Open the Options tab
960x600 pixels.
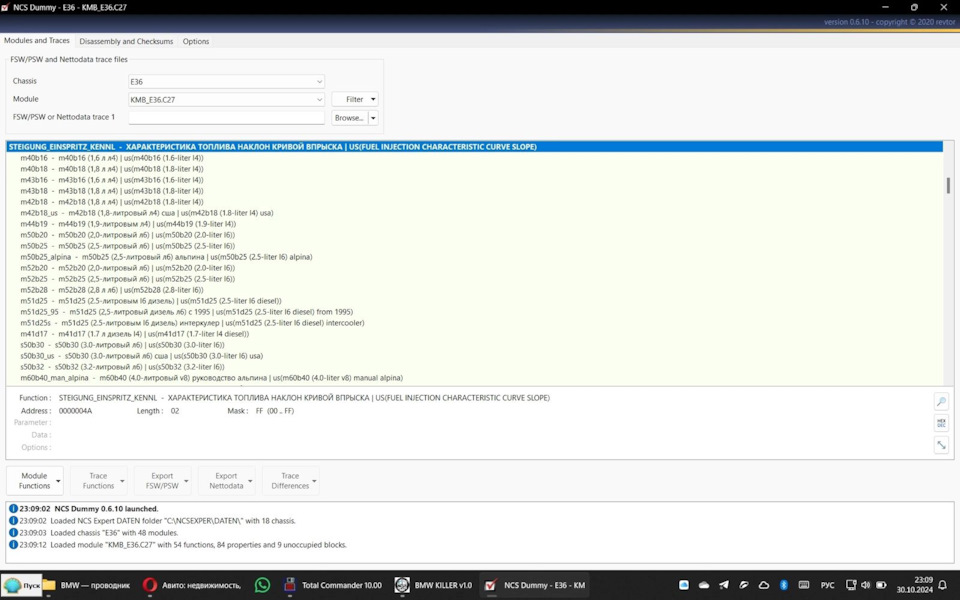tap(196, 42)
